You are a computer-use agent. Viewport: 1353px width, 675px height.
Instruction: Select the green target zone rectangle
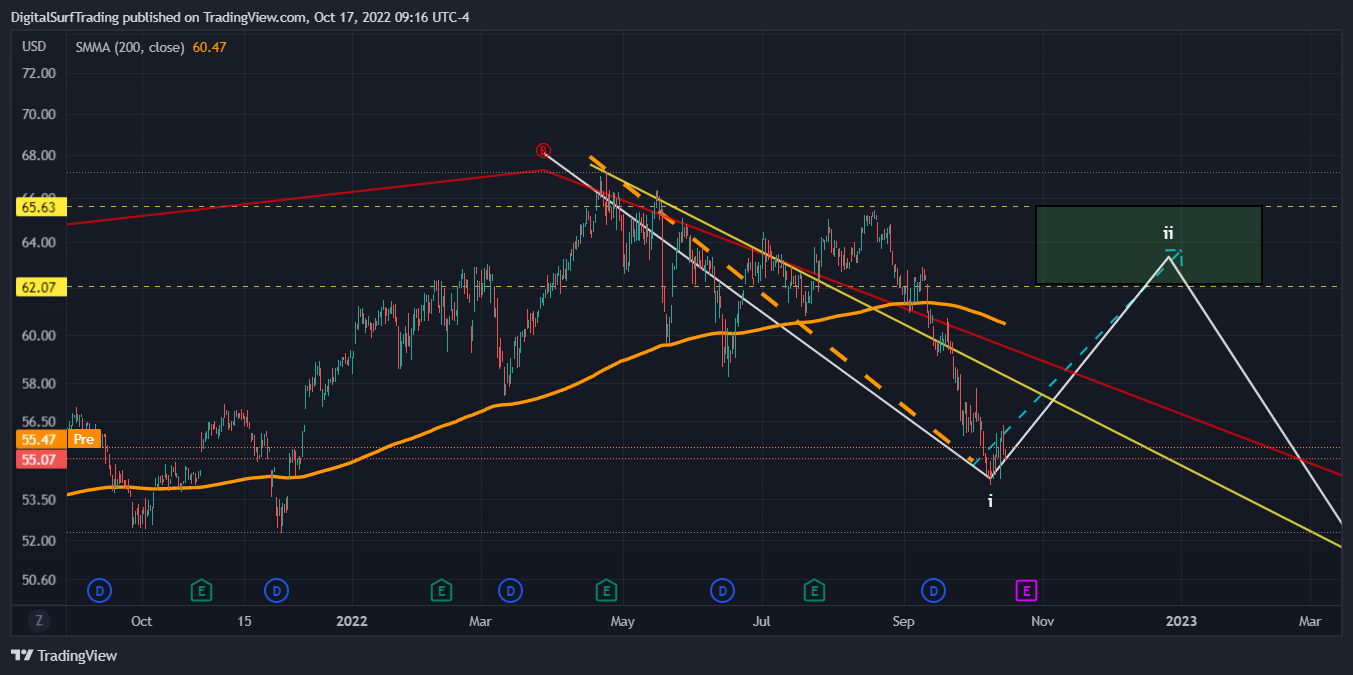click(1148, 245)
